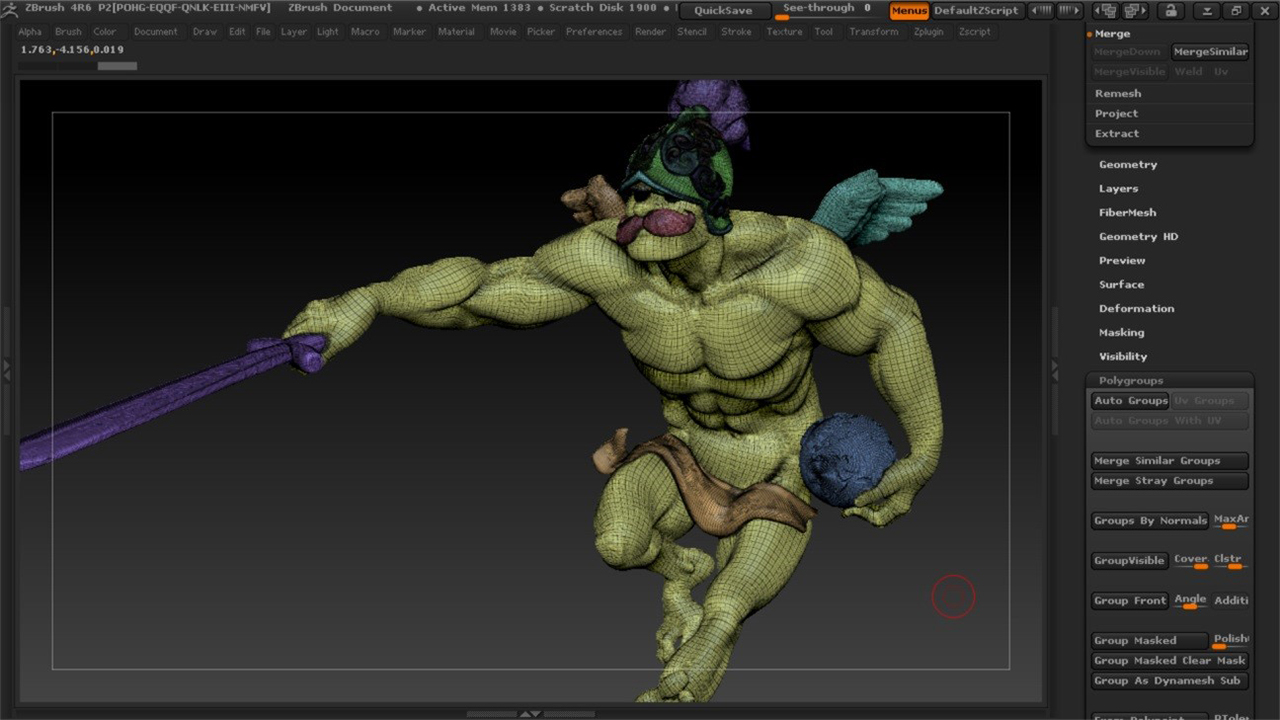This screenshot has height=720, width=1280.
Task: Open the Zplugin menu
Action: pos(927,32)
